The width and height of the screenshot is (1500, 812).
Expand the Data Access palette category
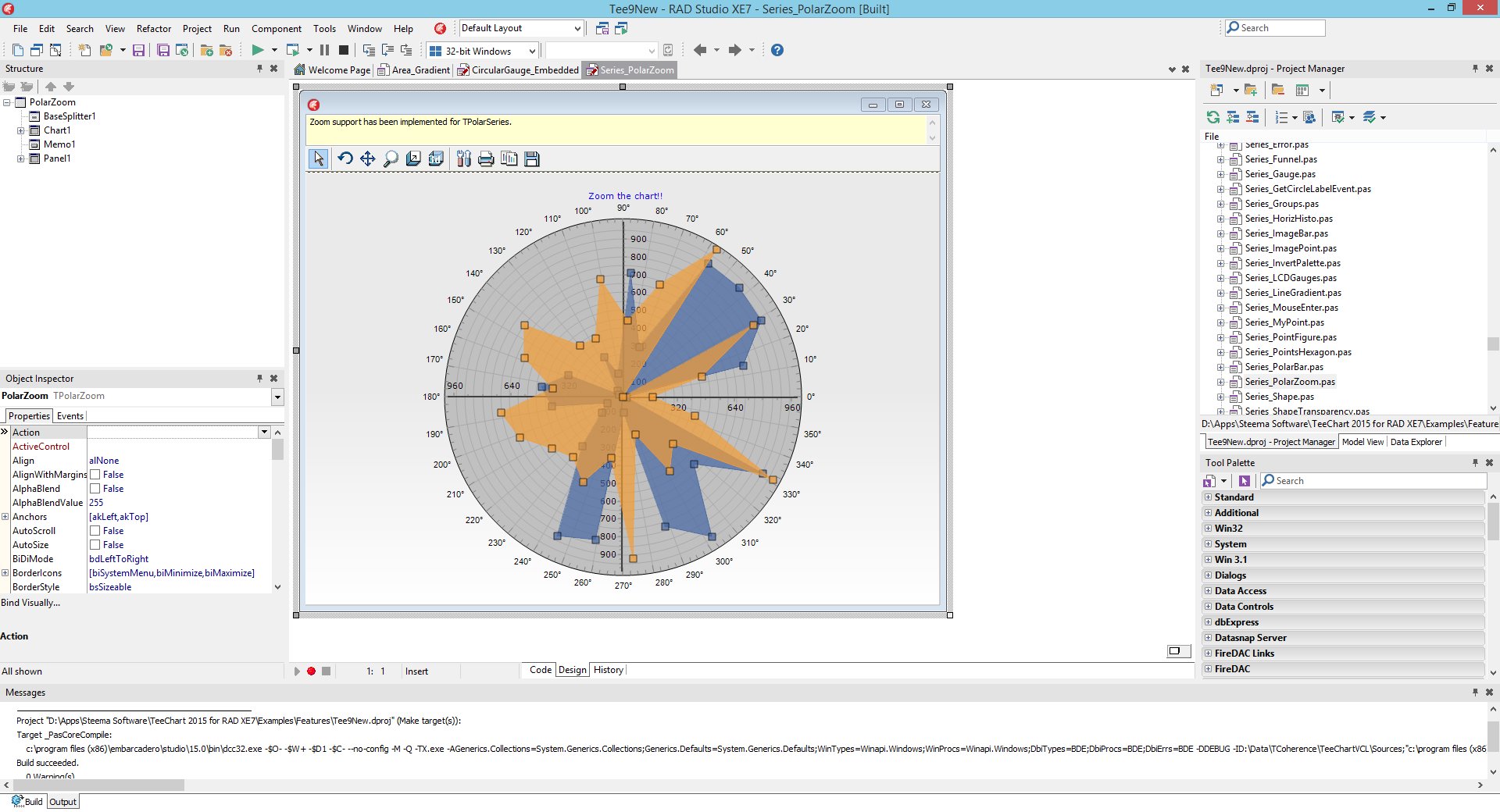pos(1209,591)
